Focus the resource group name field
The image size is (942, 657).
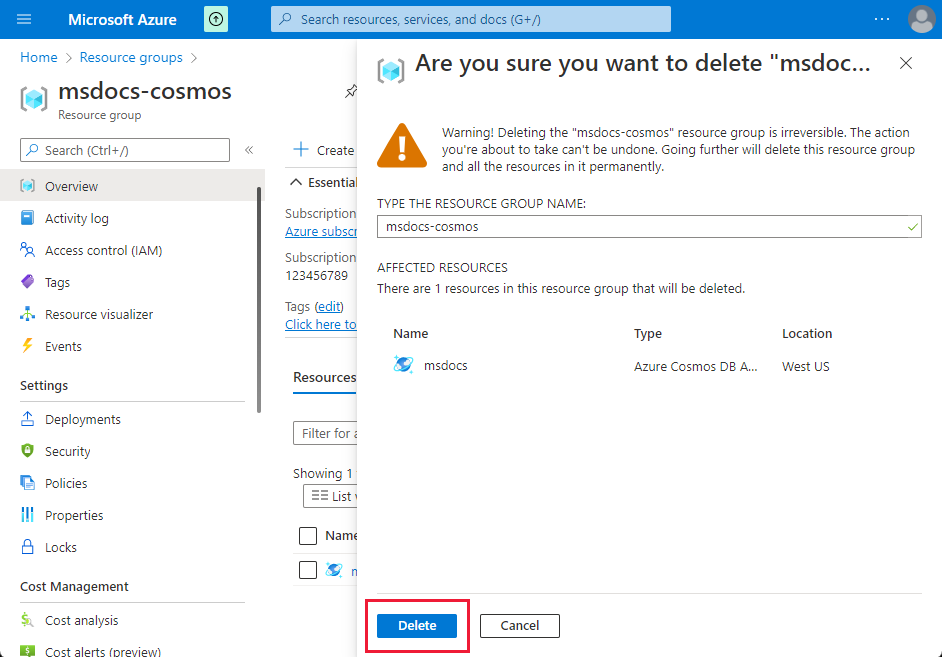coord(649,227)
